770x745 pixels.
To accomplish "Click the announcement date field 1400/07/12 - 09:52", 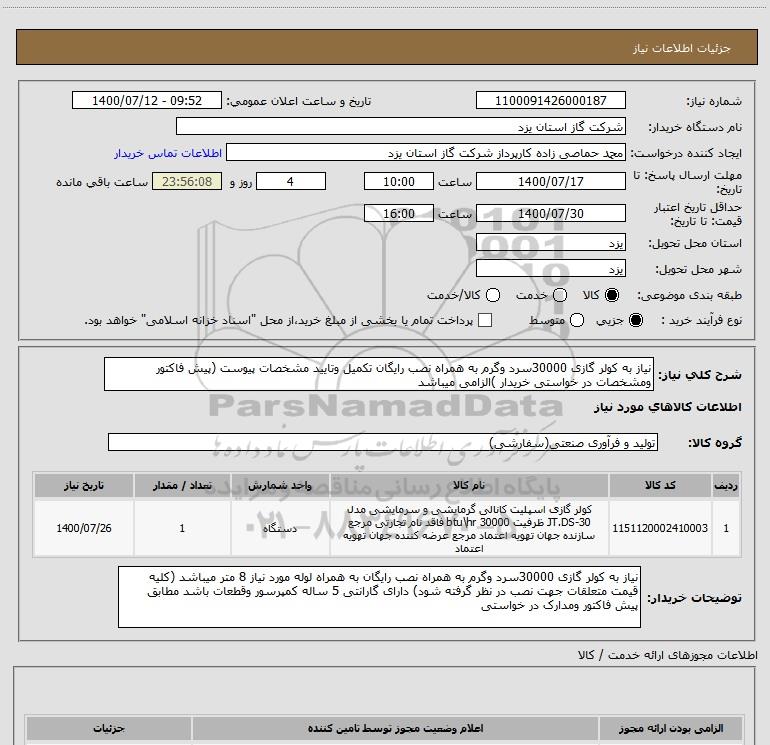I will click(147, 100).
